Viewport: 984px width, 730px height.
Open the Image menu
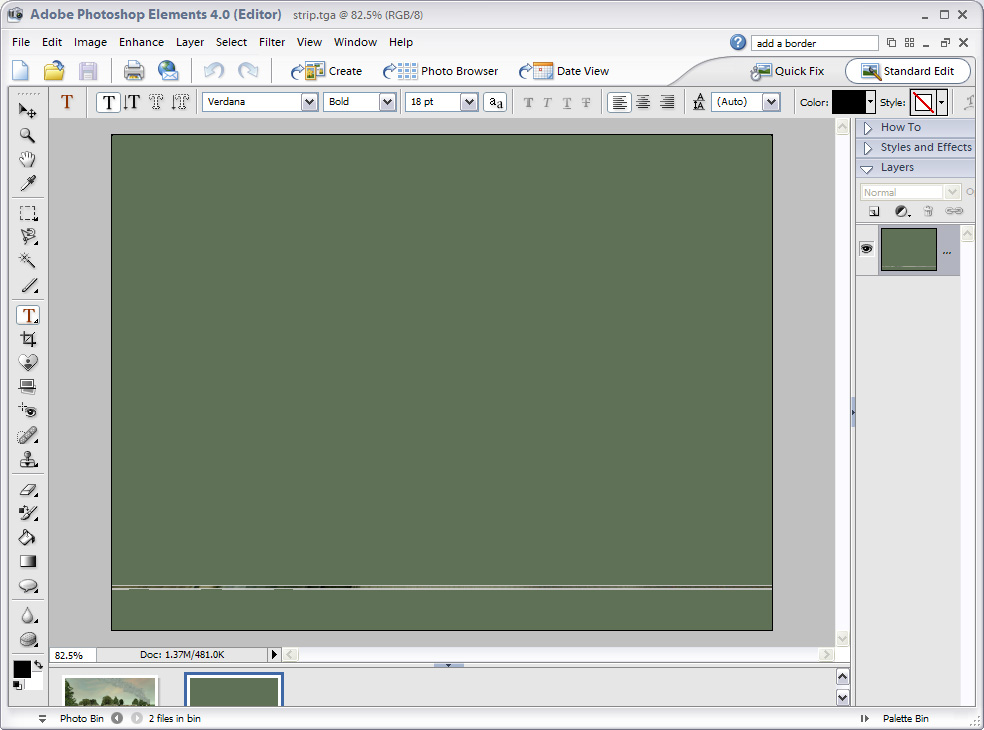pyautogui.click(x=90, y=42)
